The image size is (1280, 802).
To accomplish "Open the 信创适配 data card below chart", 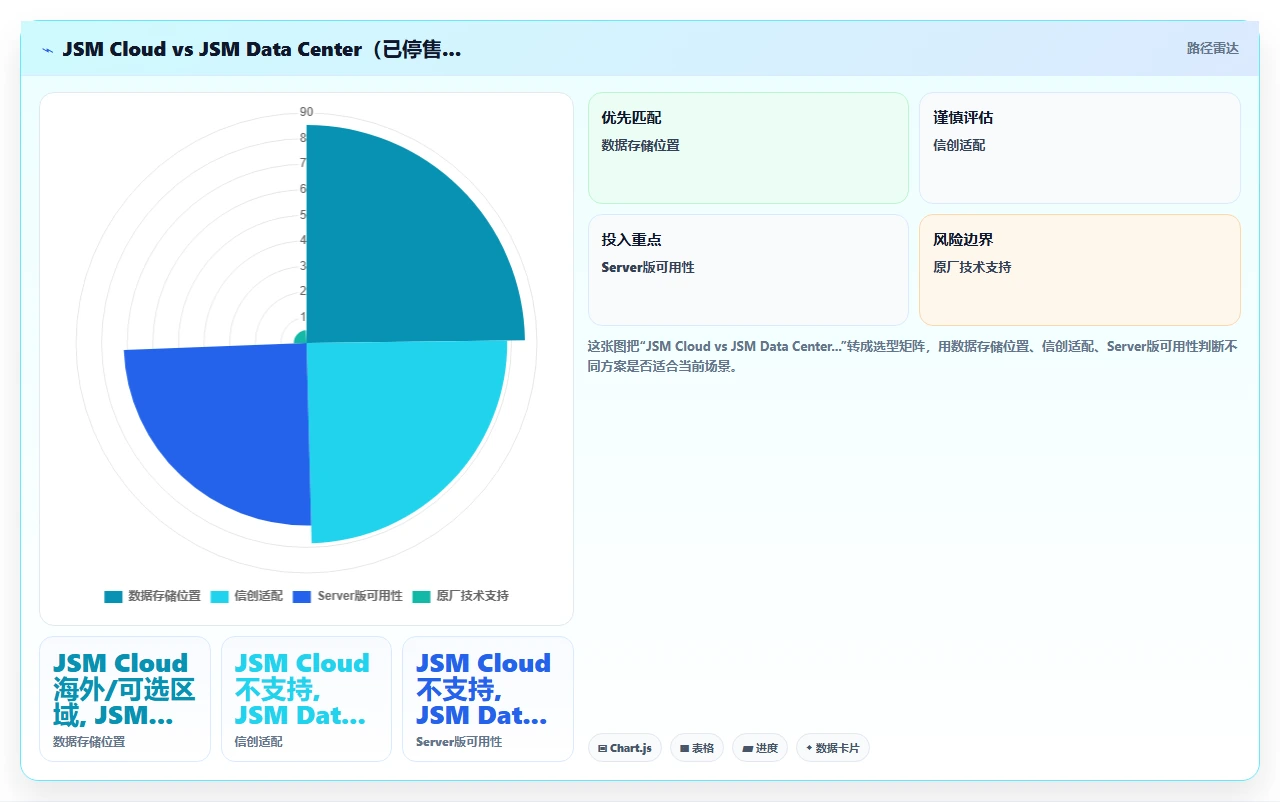I will [x=306, y=699].
